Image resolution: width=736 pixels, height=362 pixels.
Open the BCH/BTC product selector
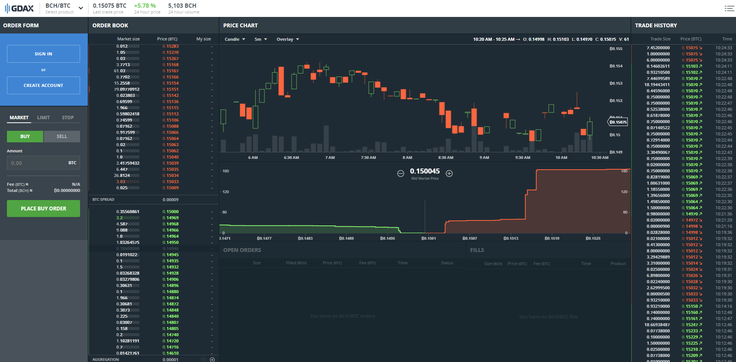coord(64,8)
